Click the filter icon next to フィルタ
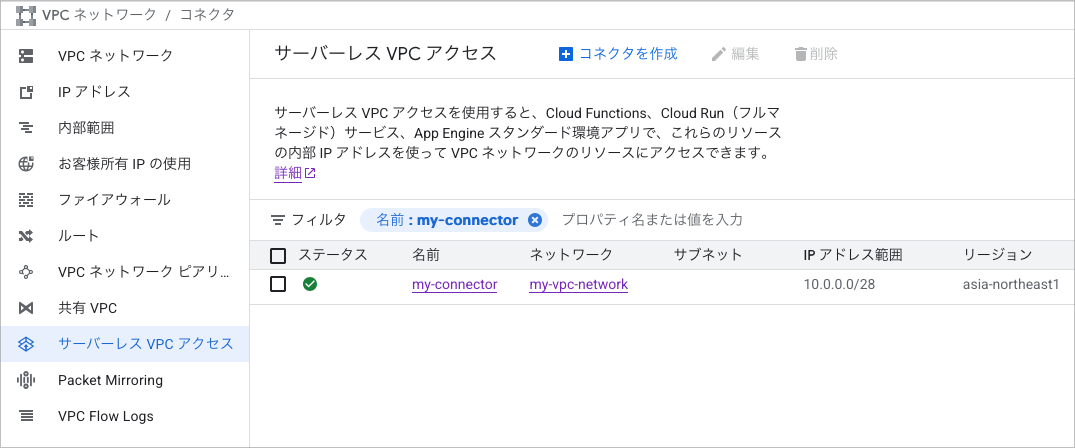Image resolution: width=1075 pixels, height=448 pixels. (x=278, y=220)
